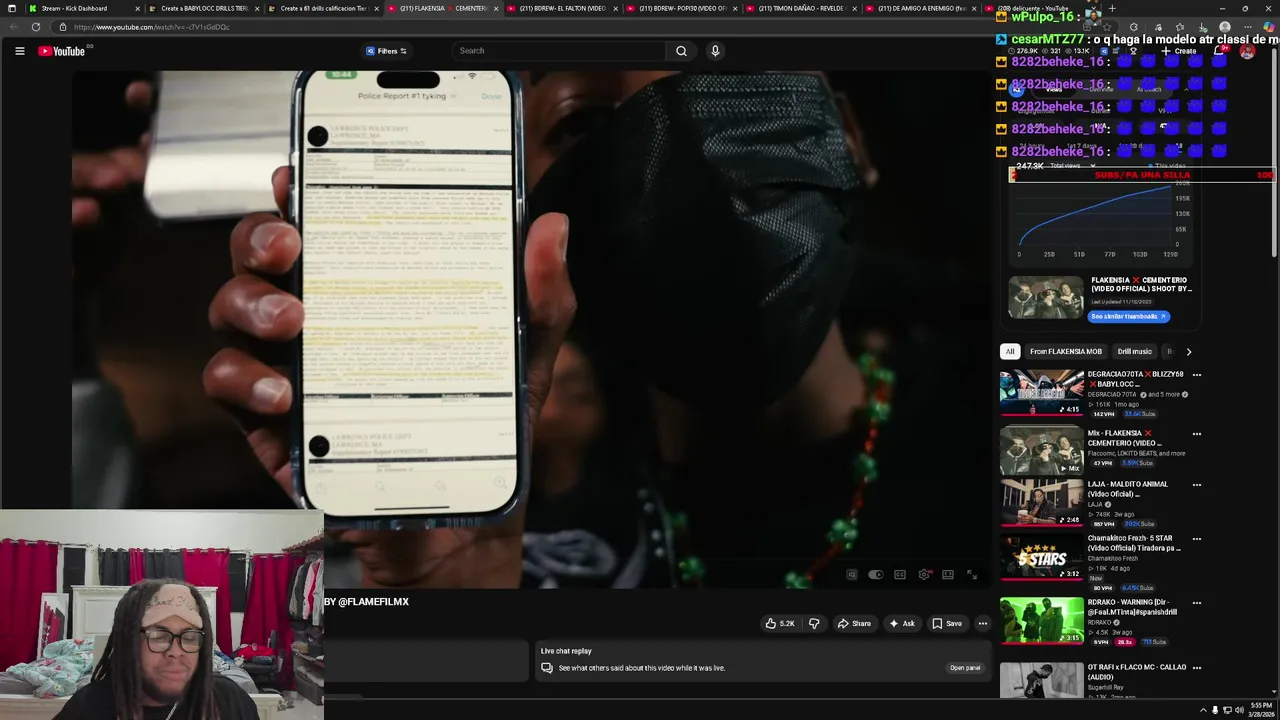
Task: Open more actions below the video
Action: pyautogui.click(x=983, y=623)
